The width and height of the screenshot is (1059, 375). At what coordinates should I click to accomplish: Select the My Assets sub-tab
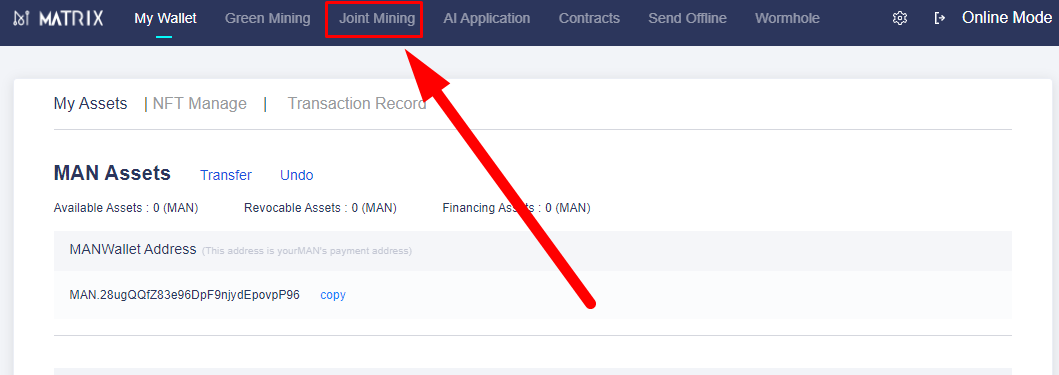(91, 103)
